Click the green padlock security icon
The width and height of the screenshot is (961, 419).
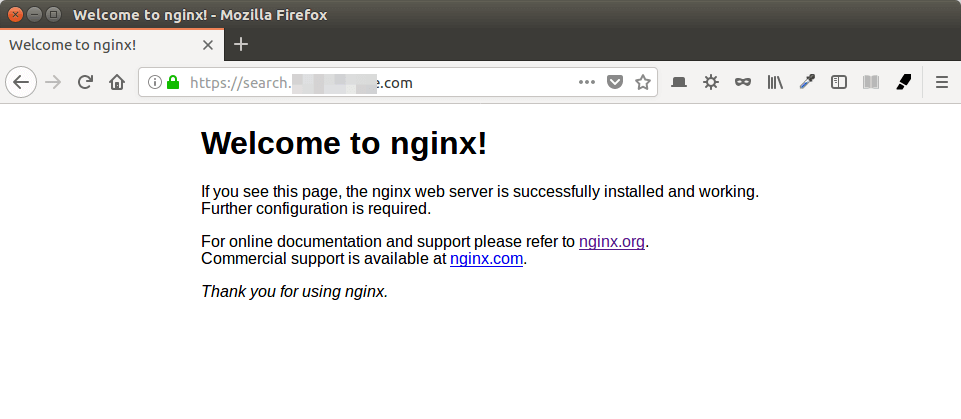pos(172,83)
